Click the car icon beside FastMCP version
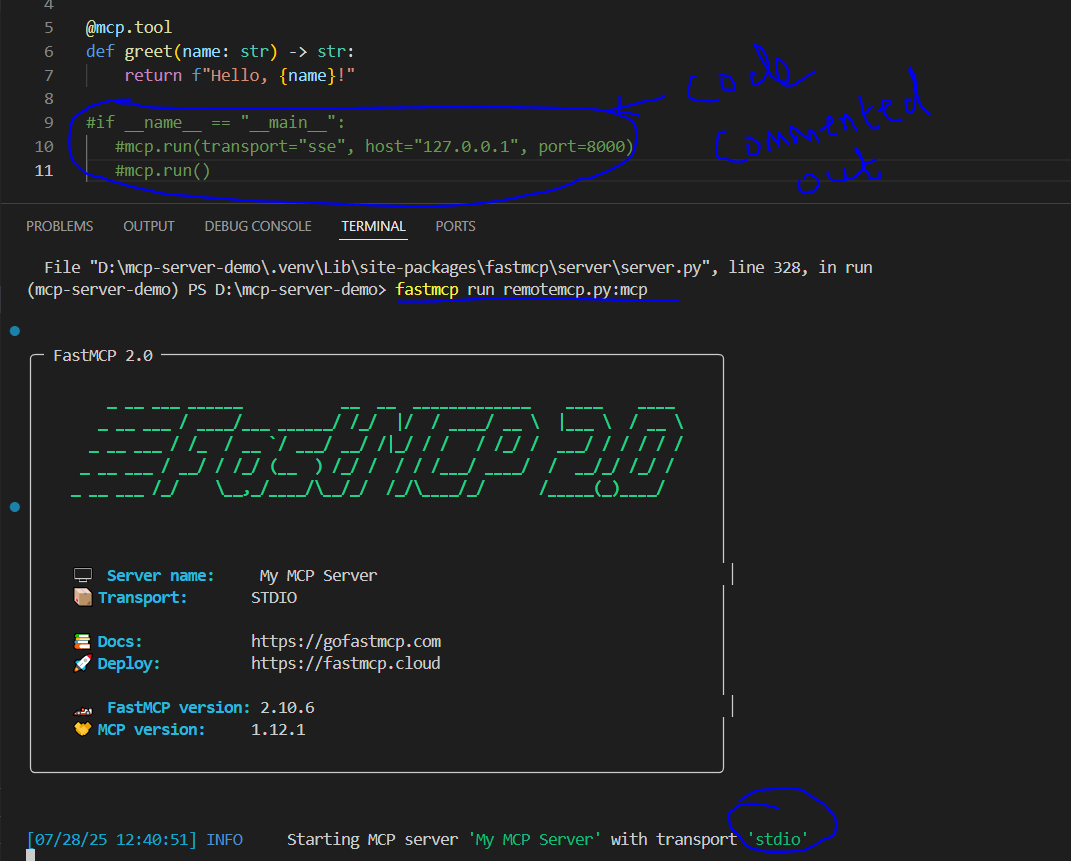This screenshot has width=1071, height=861. point(83,710)
